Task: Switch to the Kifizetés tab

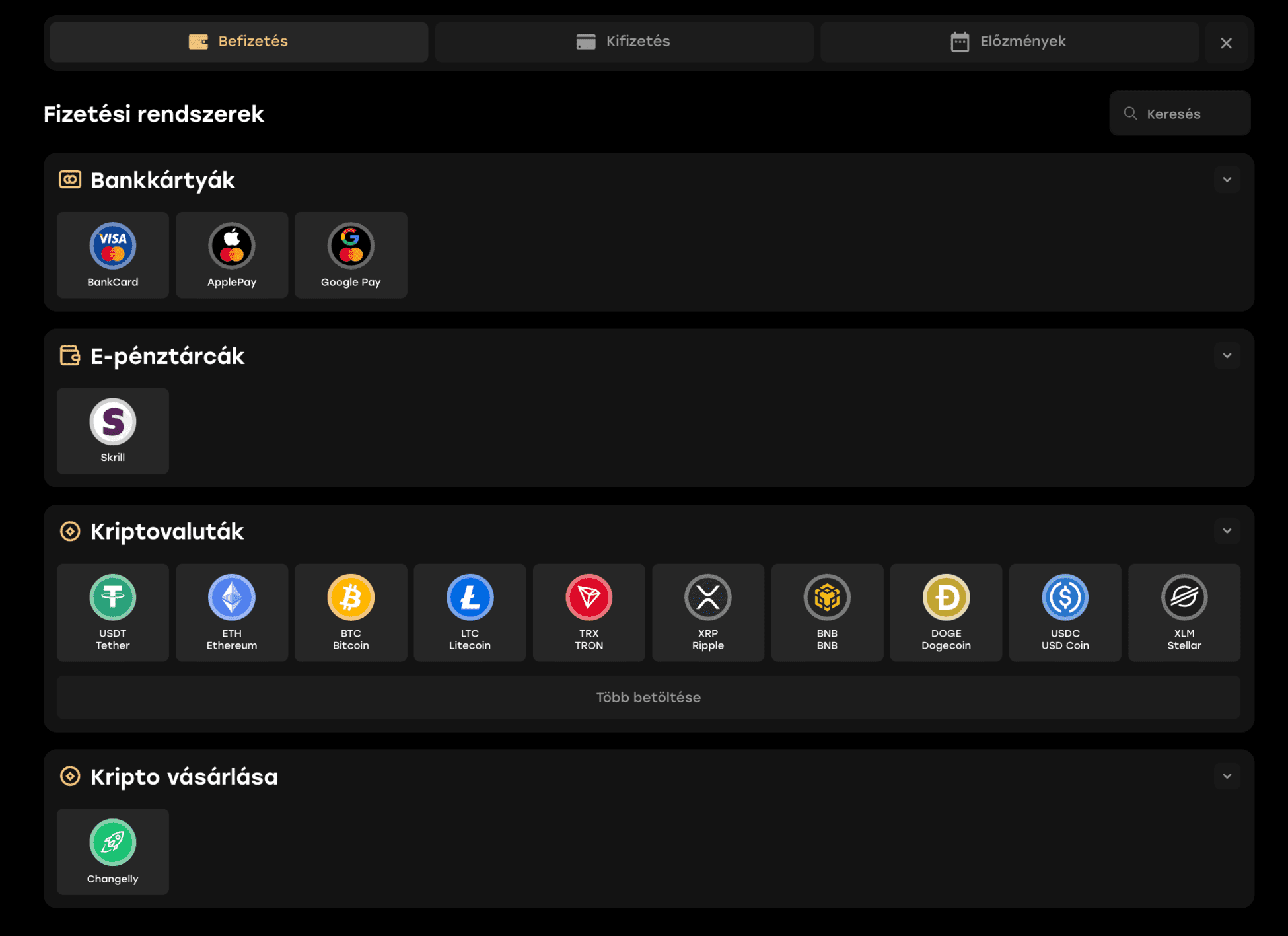Action: tap(624, 42)
